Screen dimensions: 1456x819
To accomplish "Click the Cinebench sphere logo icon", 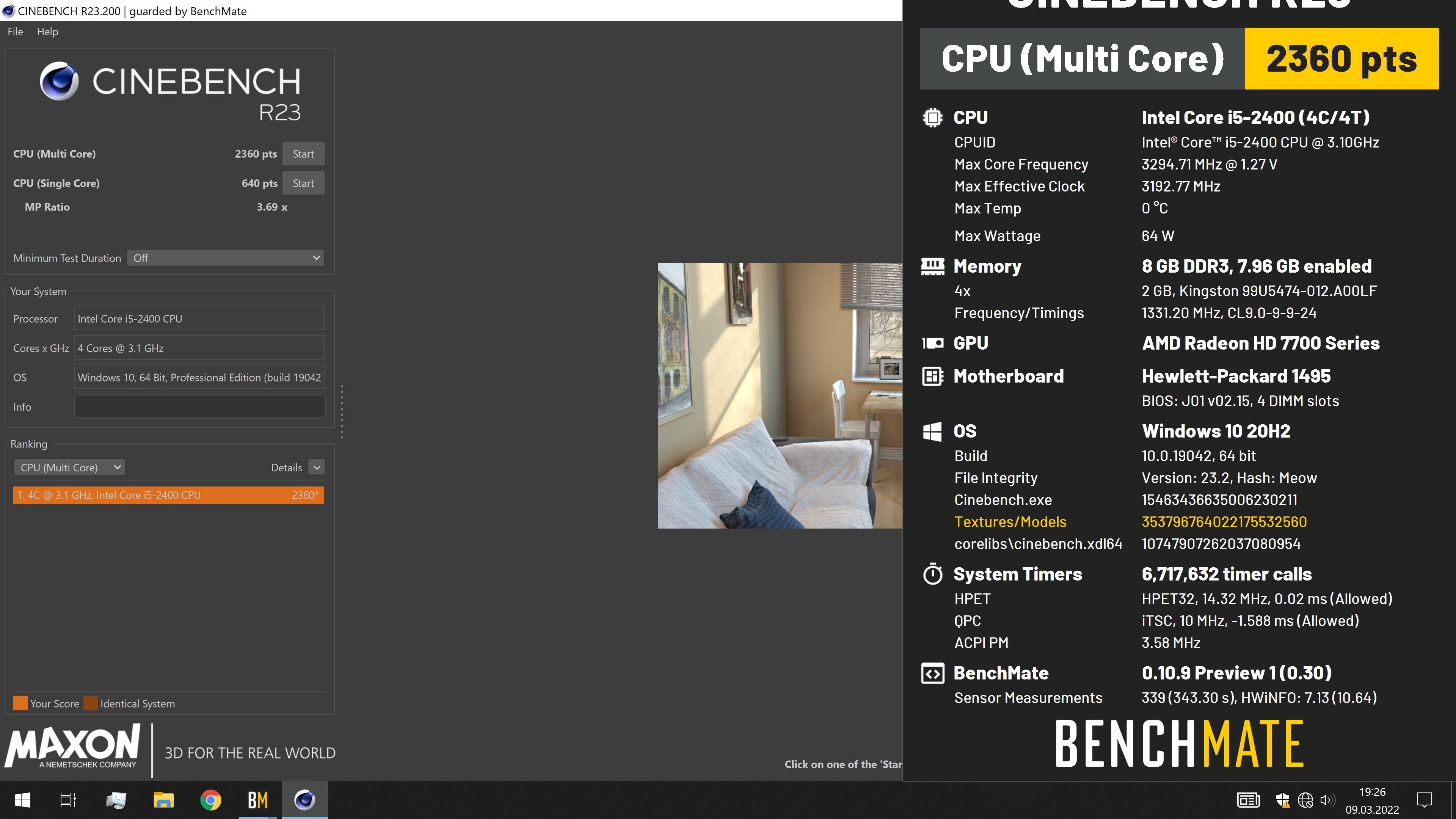I will (x=60, y=81).
